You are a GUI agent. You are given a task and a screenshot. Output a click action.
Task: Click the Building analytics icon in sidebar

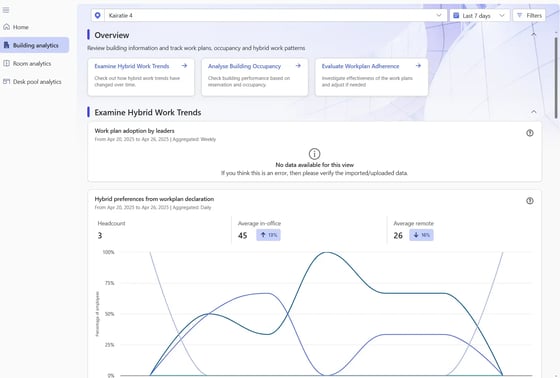(x=6, y=45)
